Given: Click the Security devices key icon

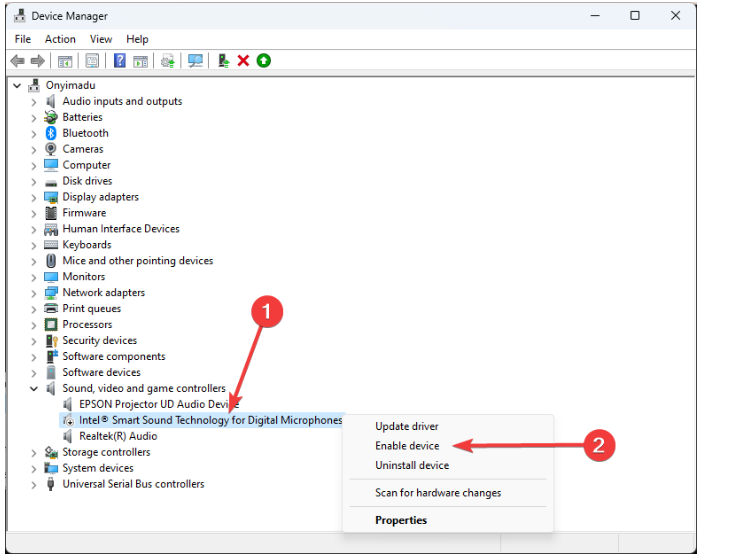Looking at the screenshot, I should 51,341.
